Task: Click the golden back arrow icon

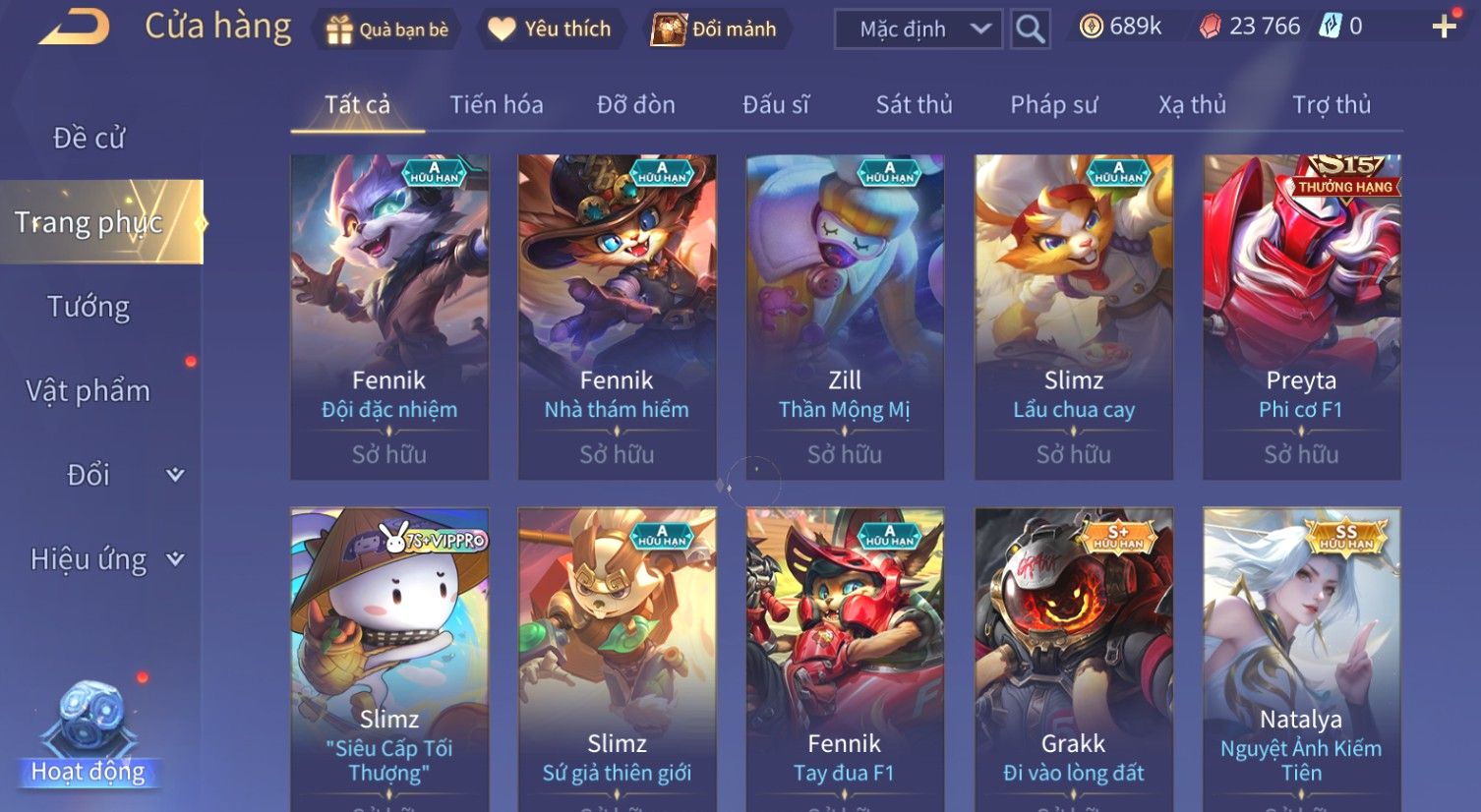Action: 74,28
